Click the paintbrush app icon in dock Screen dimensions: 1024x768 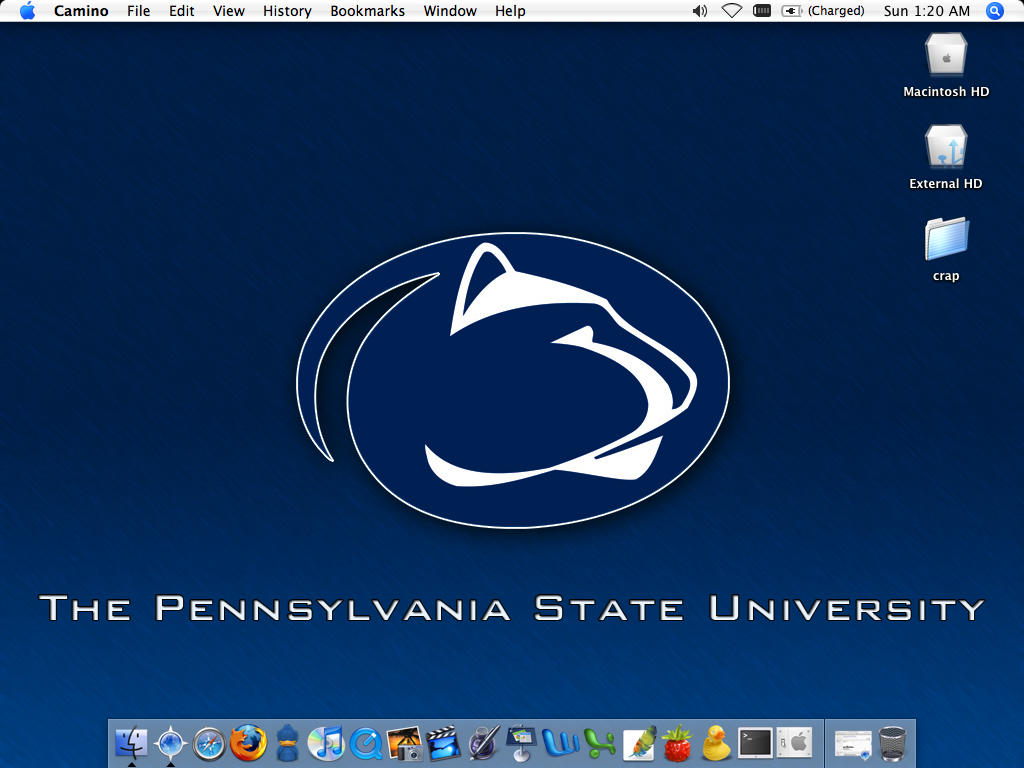click(639, 743)
